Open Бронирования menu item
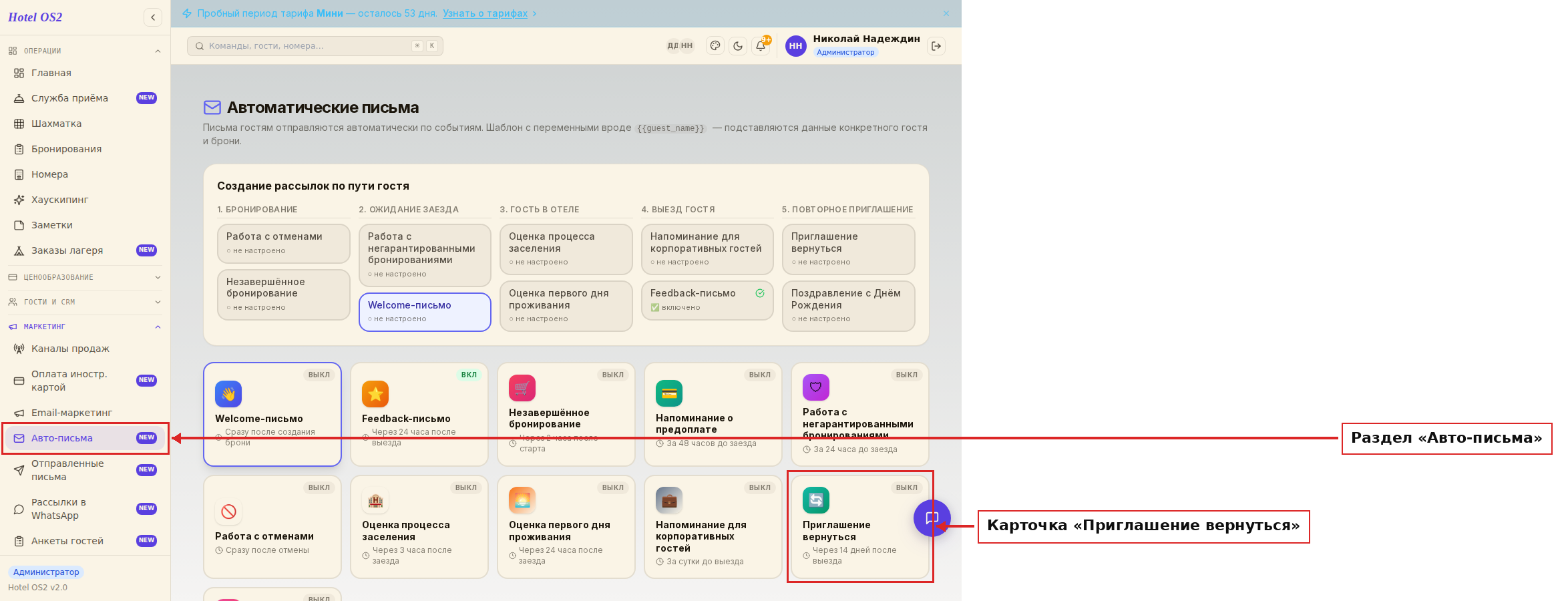Image resolution: width=1568 pixels, height=601 pixels. pos(85,149)
